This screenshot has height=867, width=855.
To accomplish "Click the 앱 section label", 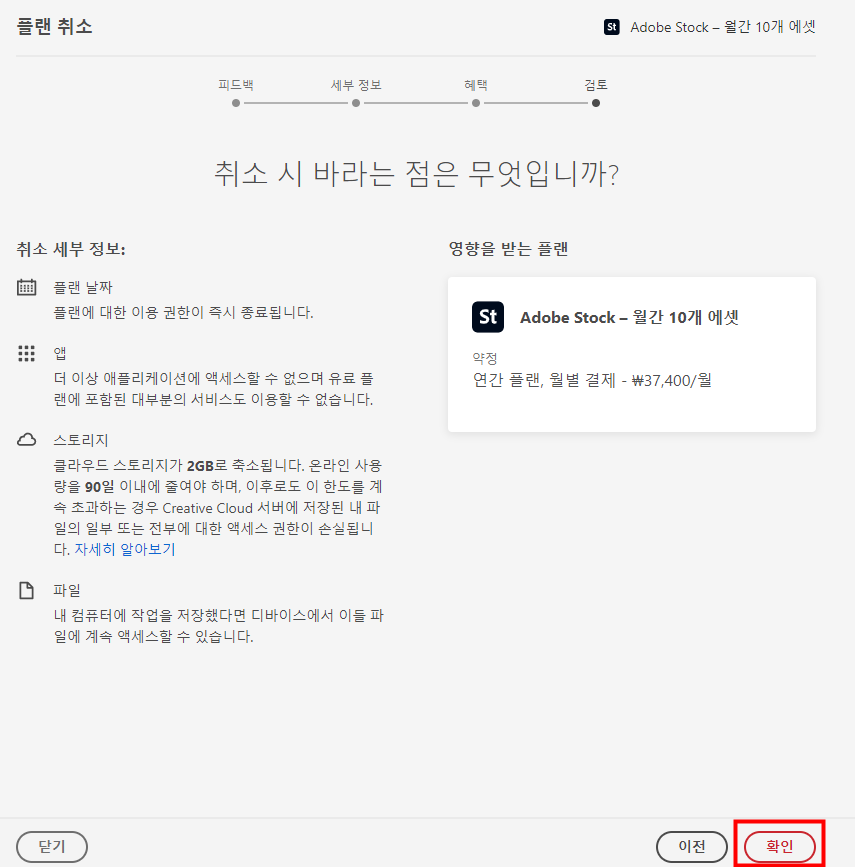I will point(60,353).
